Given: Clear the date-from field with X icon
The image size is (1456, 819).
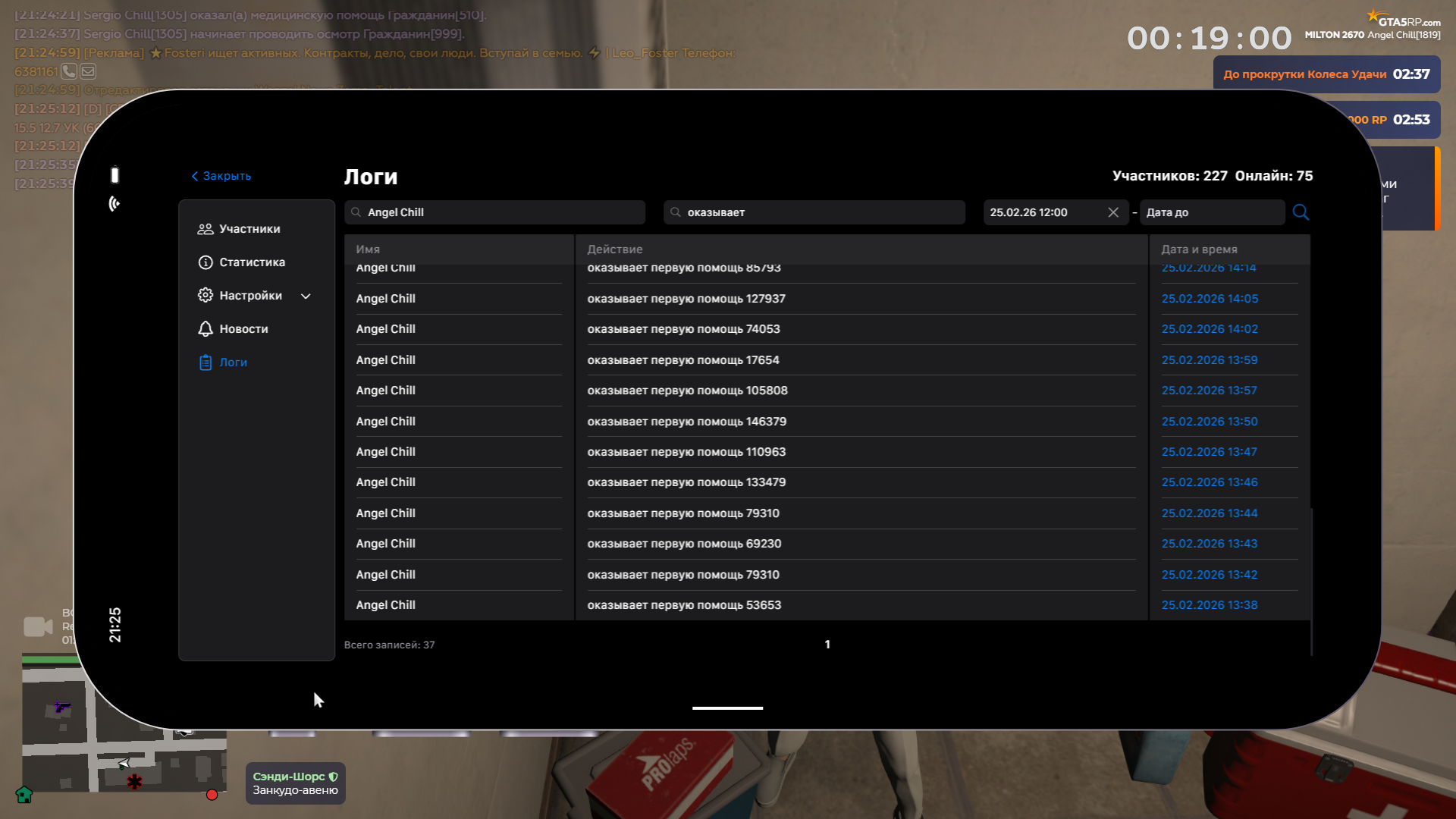Looking at the screenshot, I should pos(1113,212).
